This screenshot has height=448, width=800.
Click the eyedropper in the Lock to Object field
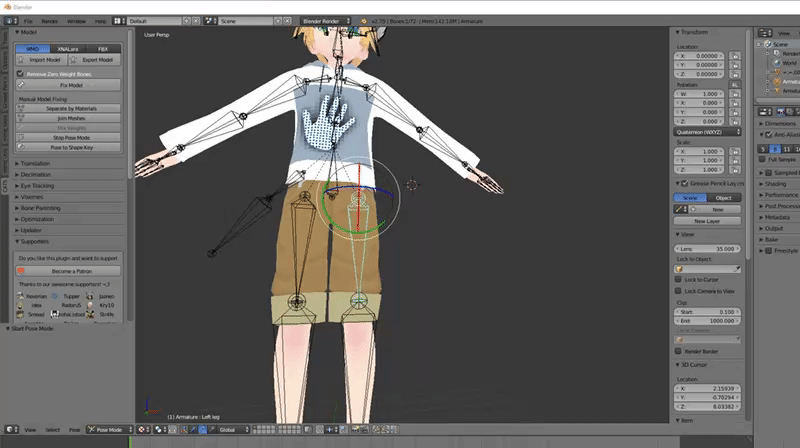coord(737,269)
